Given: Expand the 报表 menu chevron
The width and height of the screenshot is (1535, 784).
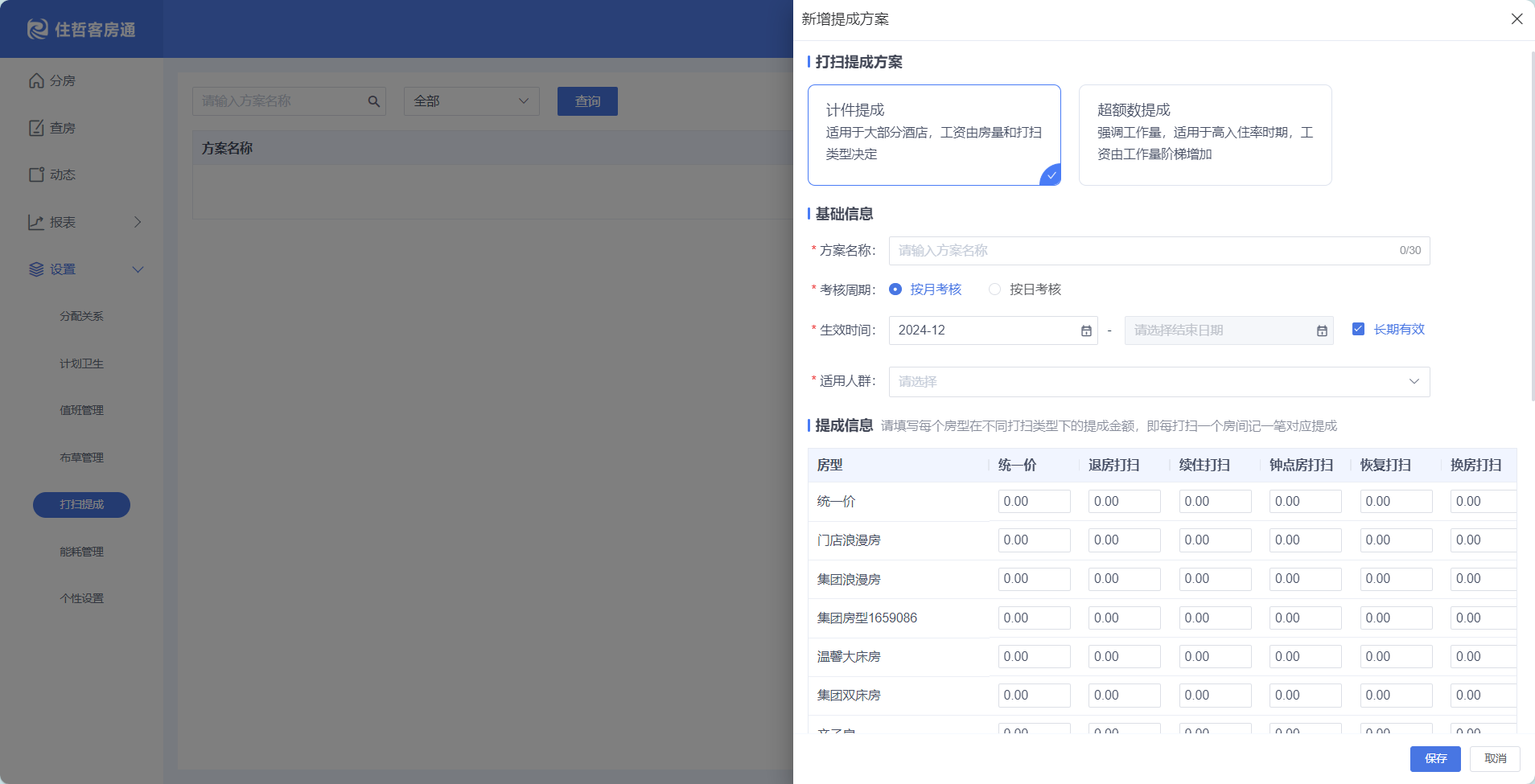Looking at the screenshot, I should (x=138, y=222).
